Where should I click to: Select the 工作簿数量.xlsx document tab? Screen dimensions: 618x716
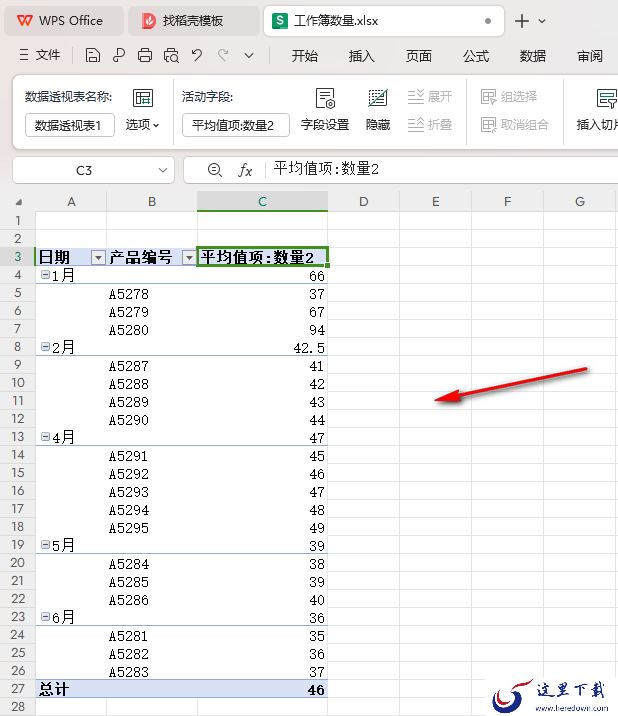tap(384, 21)
